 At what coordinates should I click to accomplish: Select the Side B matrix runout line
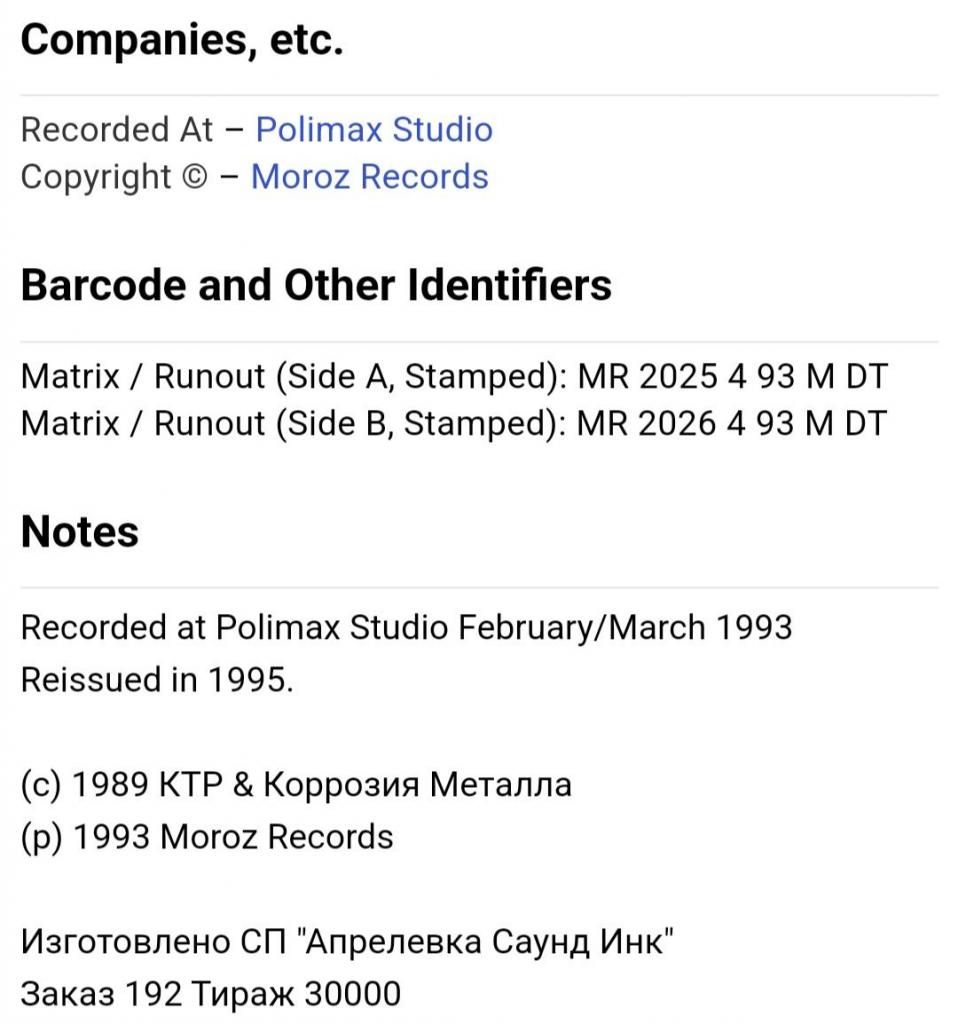coord(454,424)
